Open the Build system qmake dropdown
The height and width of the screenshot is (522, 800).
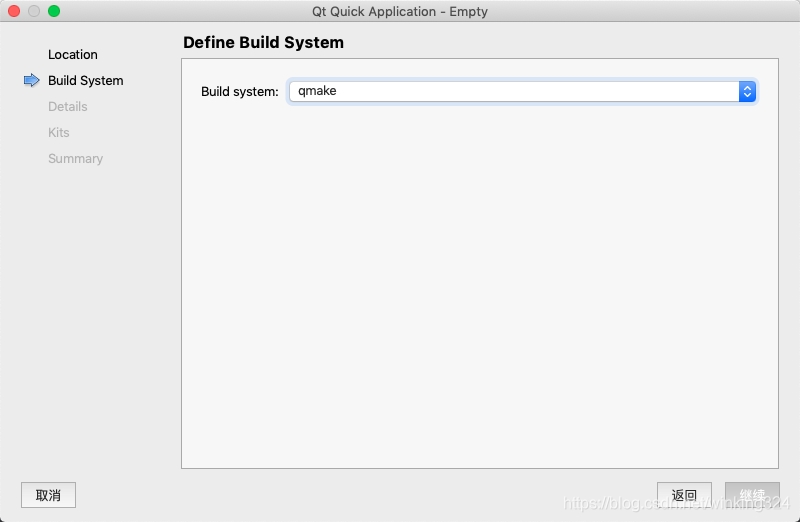coord(522,91)
